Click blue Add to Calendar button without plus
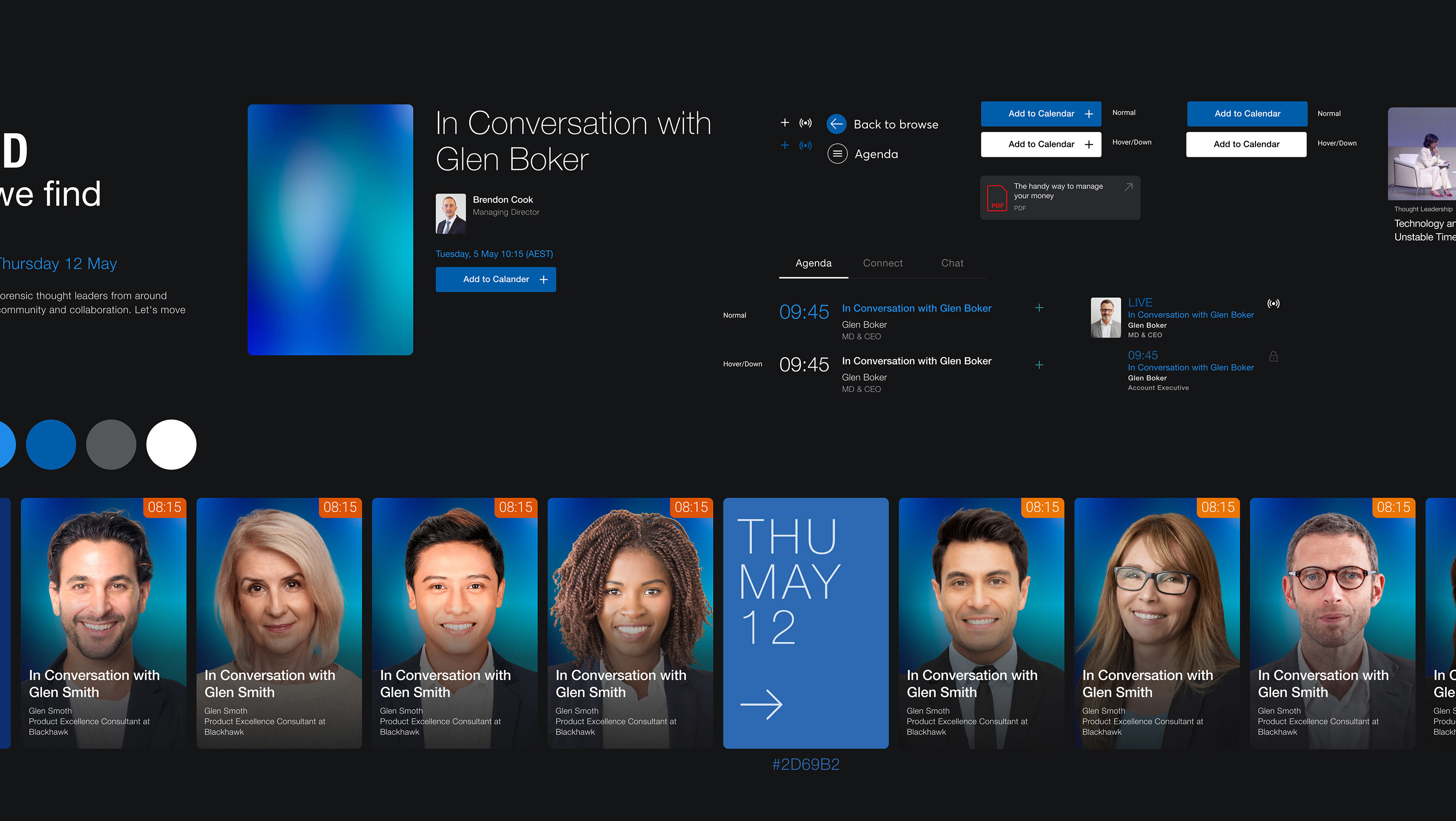The height and width of the screenshot is (821, 1456). (1247, 114)
